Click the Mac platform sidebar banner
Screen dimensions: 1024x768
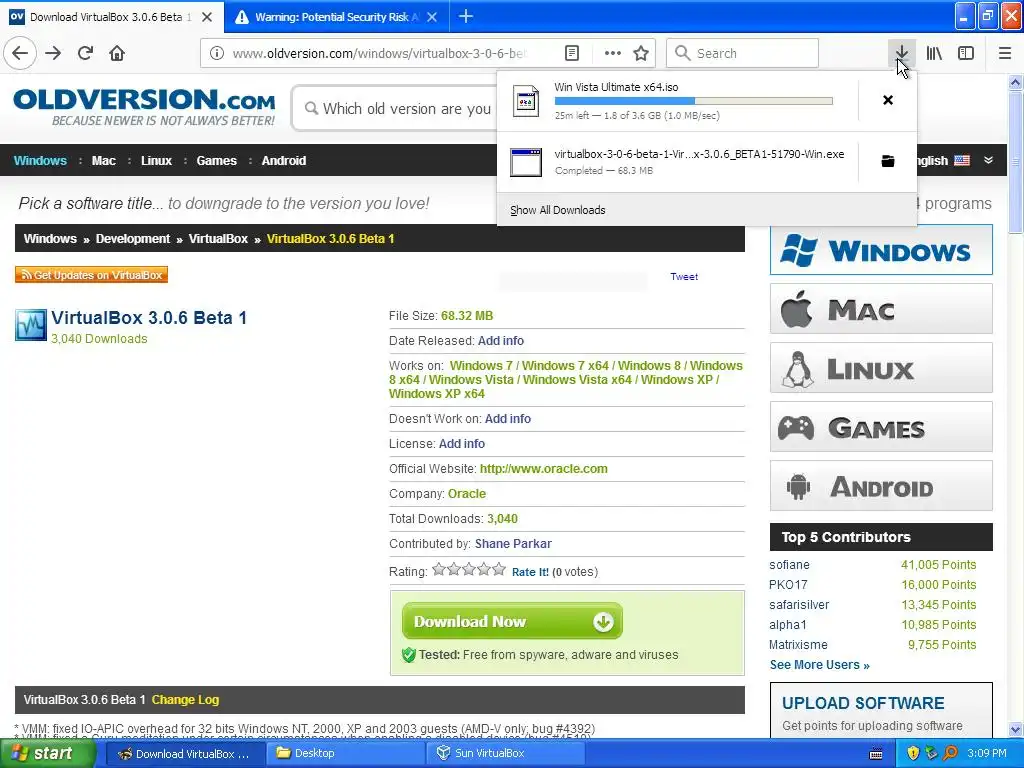click(x=881, y=309)
